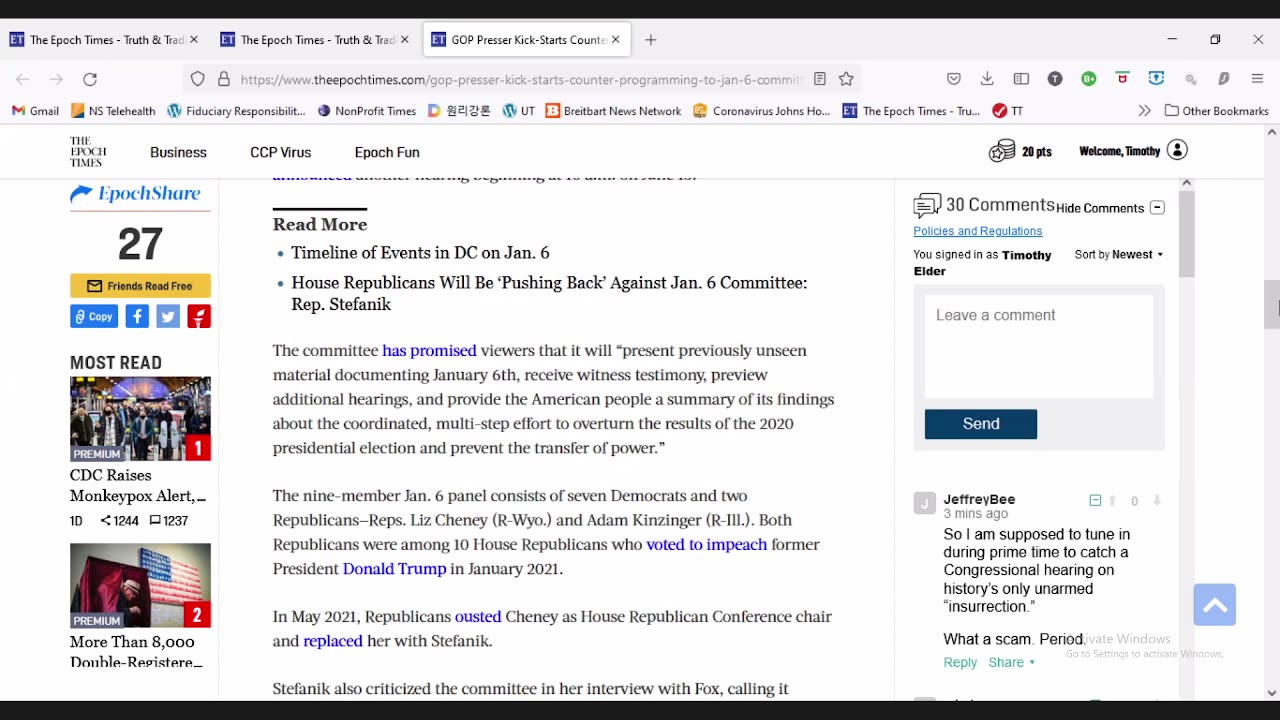
Task: Upvote JeffreyBee's comment
Action: pos(1112,501)
